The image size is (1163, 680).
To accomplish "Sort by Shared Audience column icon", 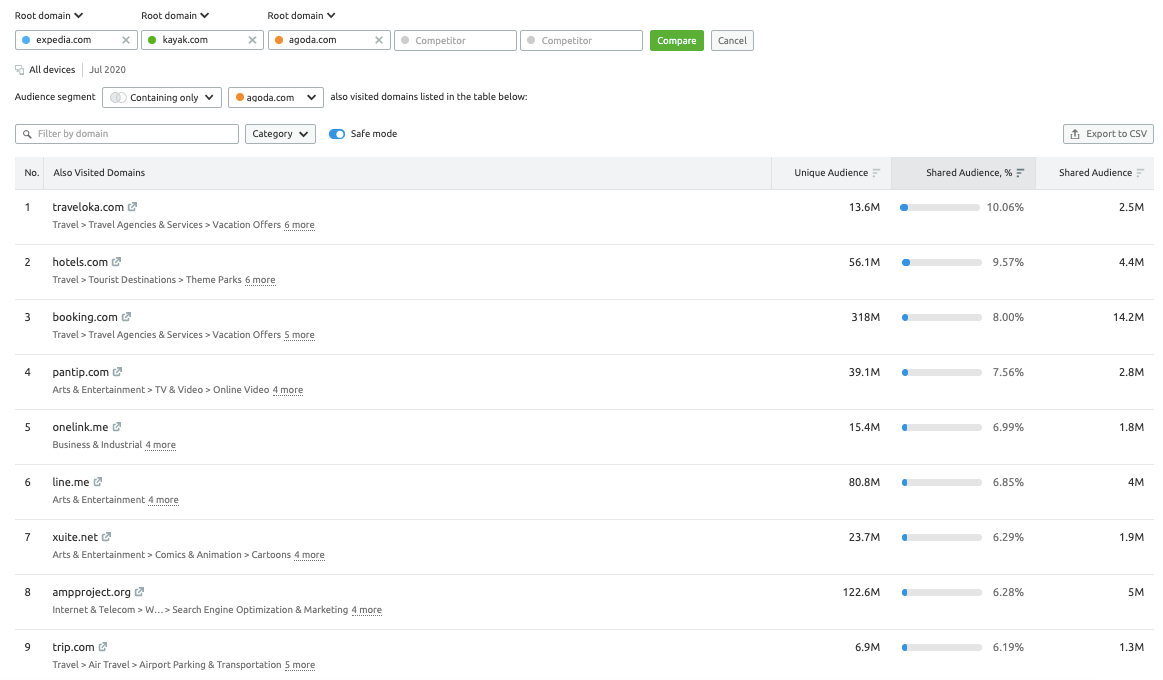I will [x=1140, y=173].
